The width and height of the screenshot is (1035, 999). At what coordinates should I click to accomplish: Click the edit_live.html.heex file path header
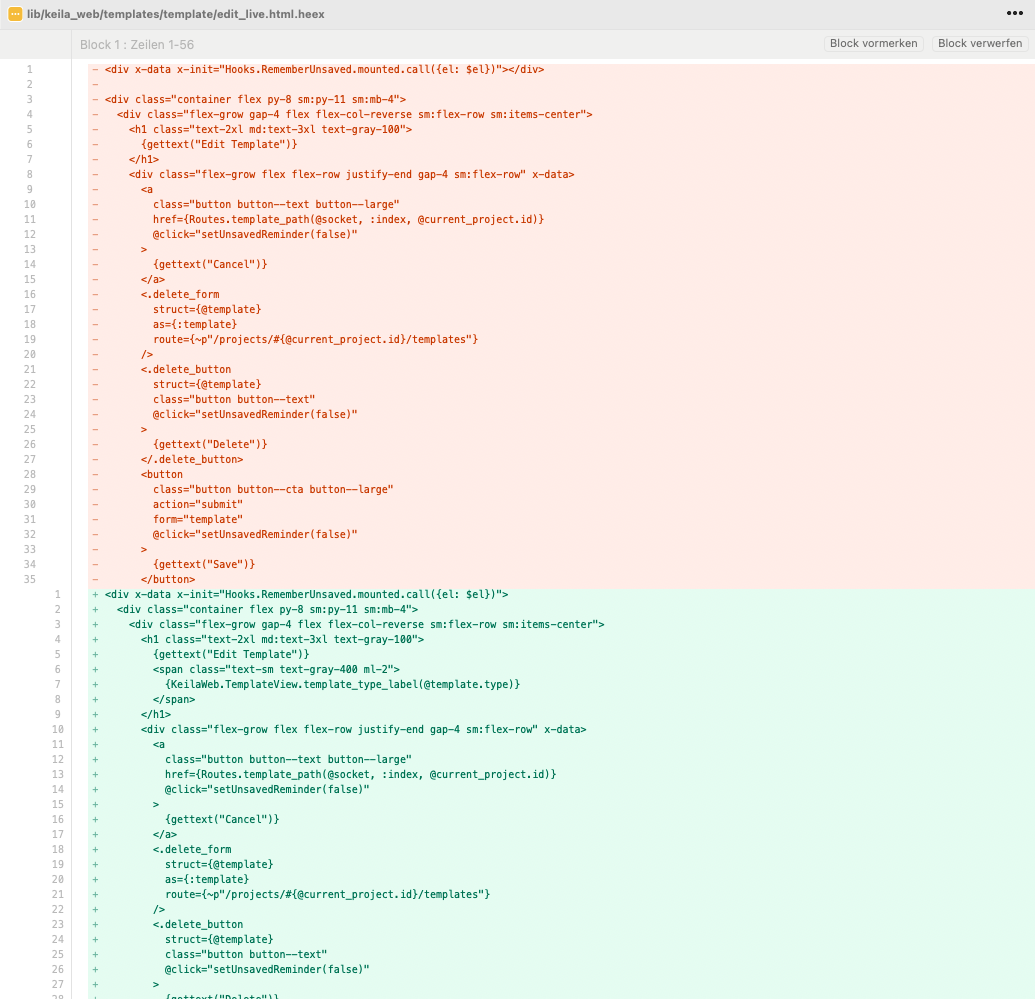(176, 14)
